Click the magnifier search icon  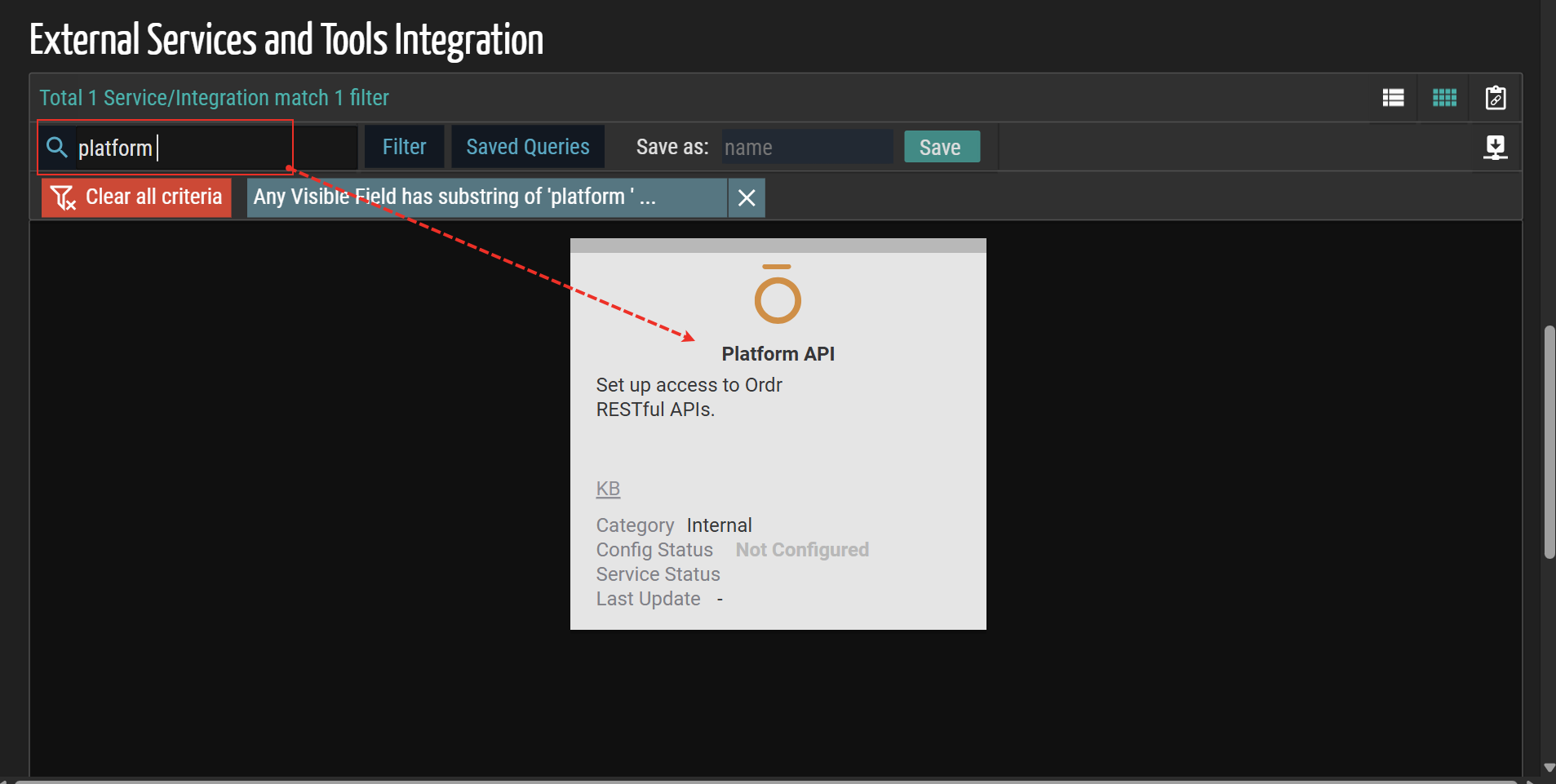tap(57, 148)
